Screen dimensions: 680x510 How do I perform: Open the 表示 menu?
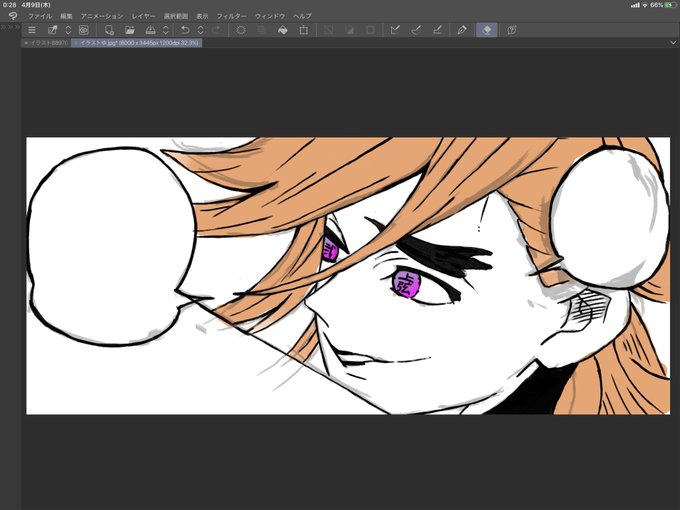pos(202,16)
